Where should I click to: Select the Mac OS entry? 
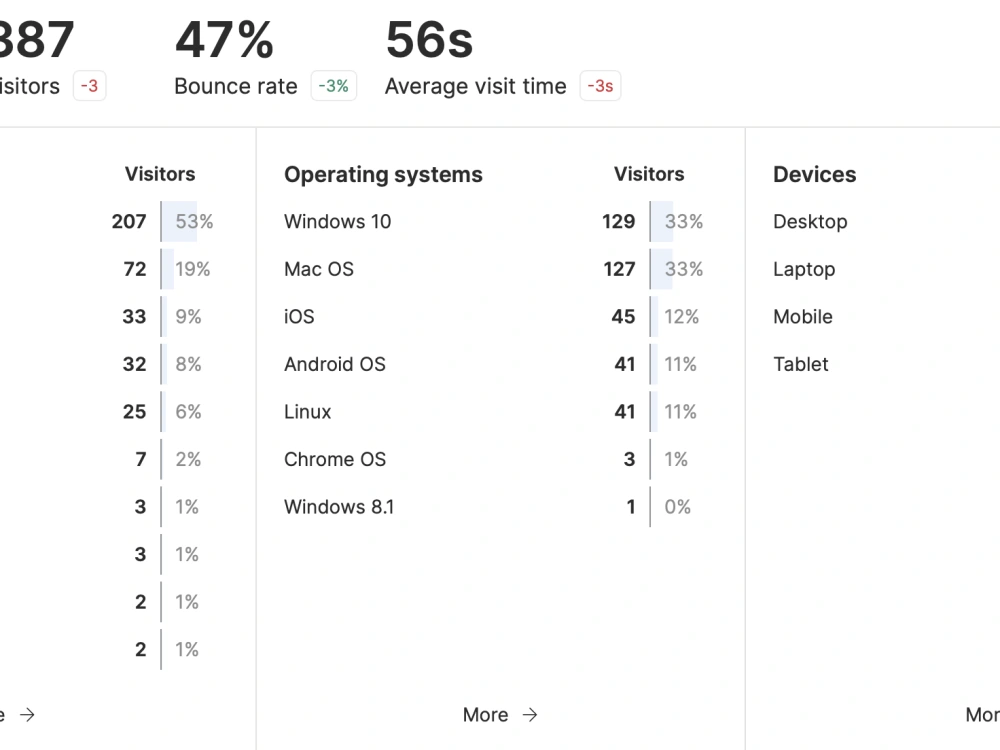point(318,269)
